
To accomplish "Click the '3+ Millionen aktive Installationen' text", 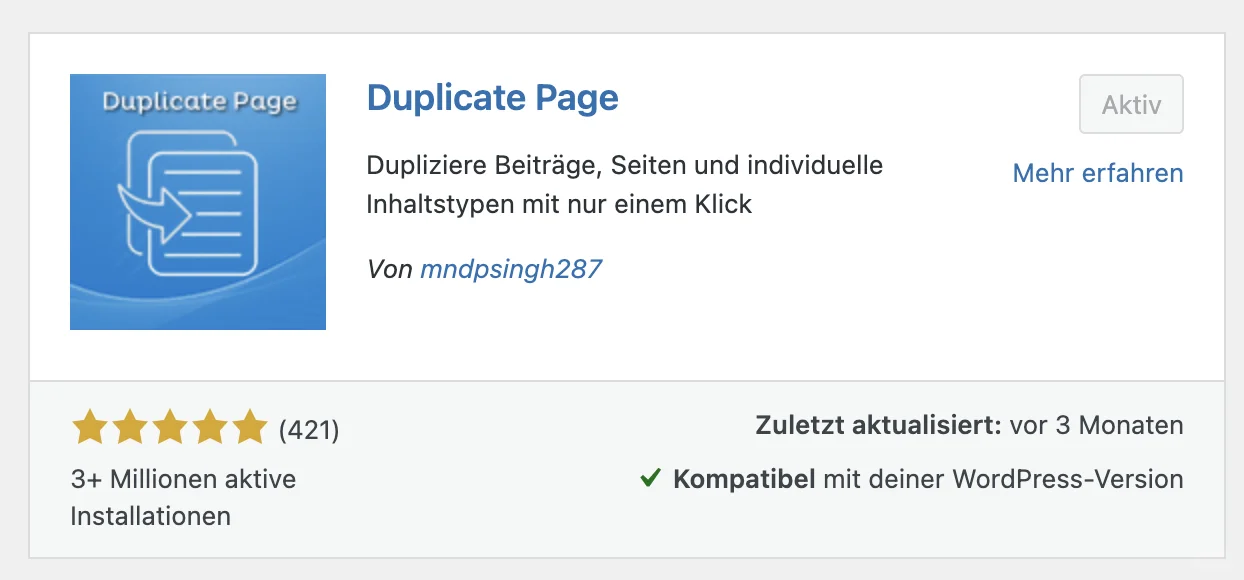I will (x=183, y=497).
